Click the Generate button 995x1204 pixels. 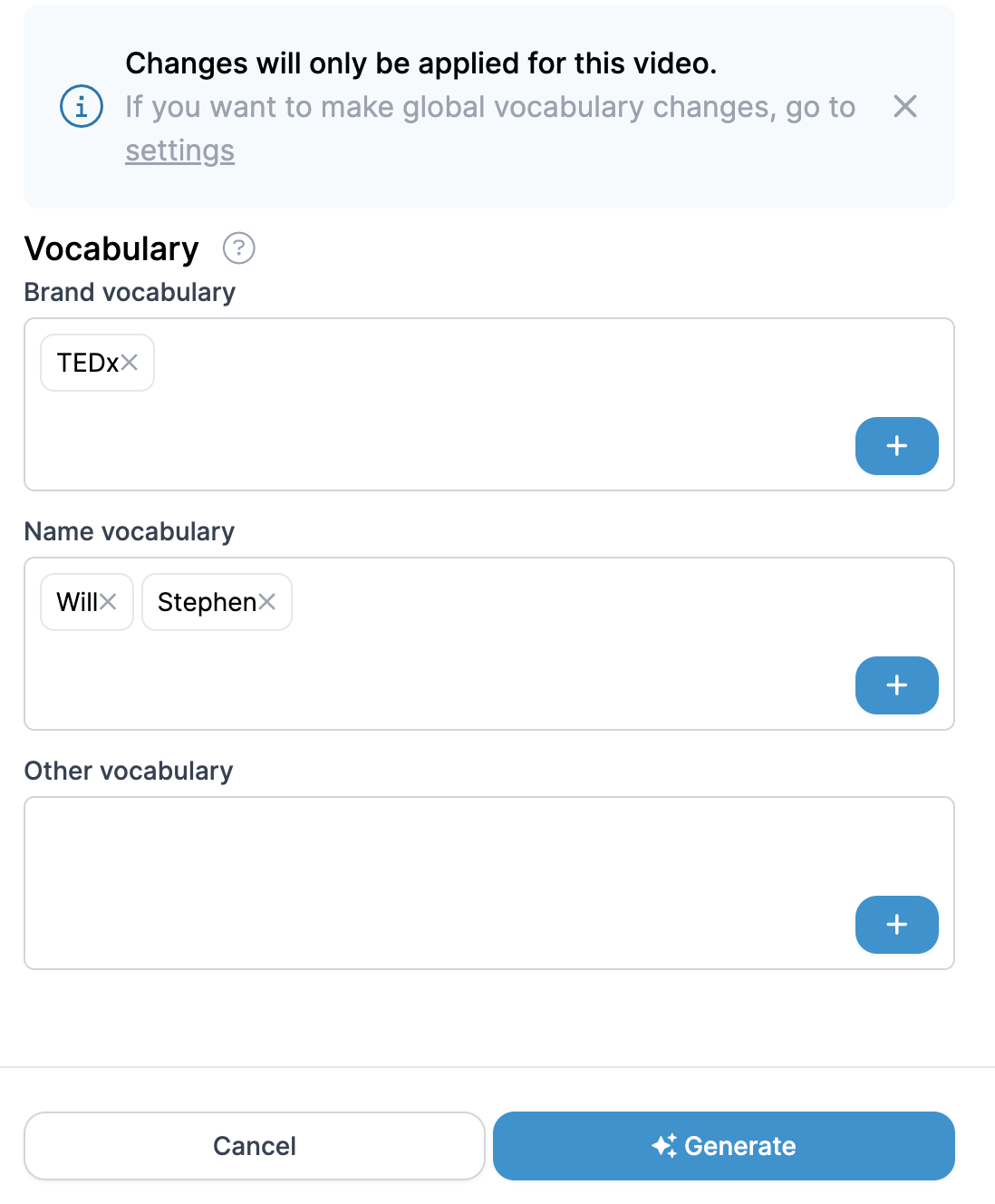click(723, 1146)
